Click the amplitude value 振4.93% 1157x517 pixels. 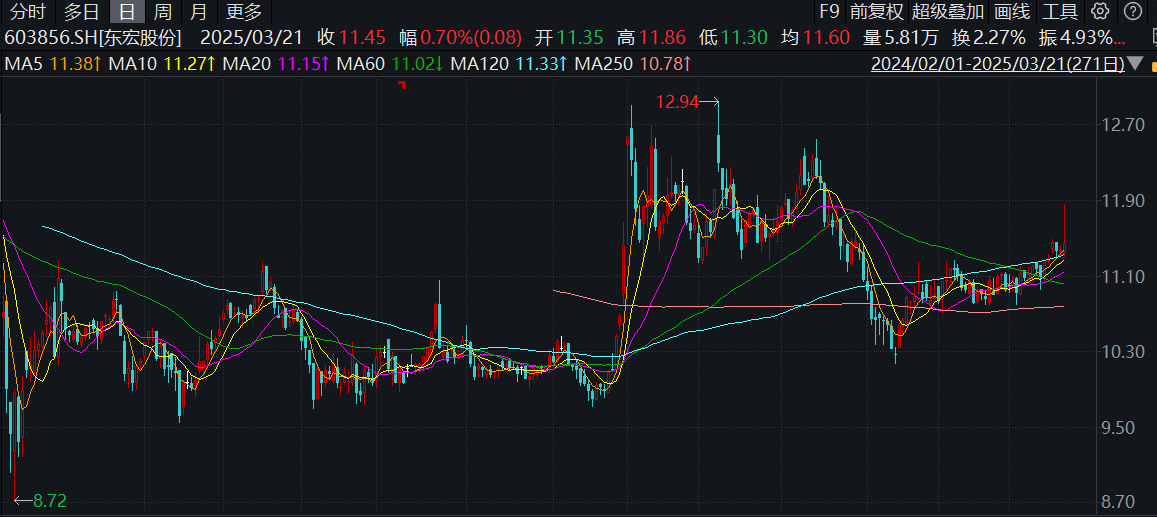point(1076,37)
